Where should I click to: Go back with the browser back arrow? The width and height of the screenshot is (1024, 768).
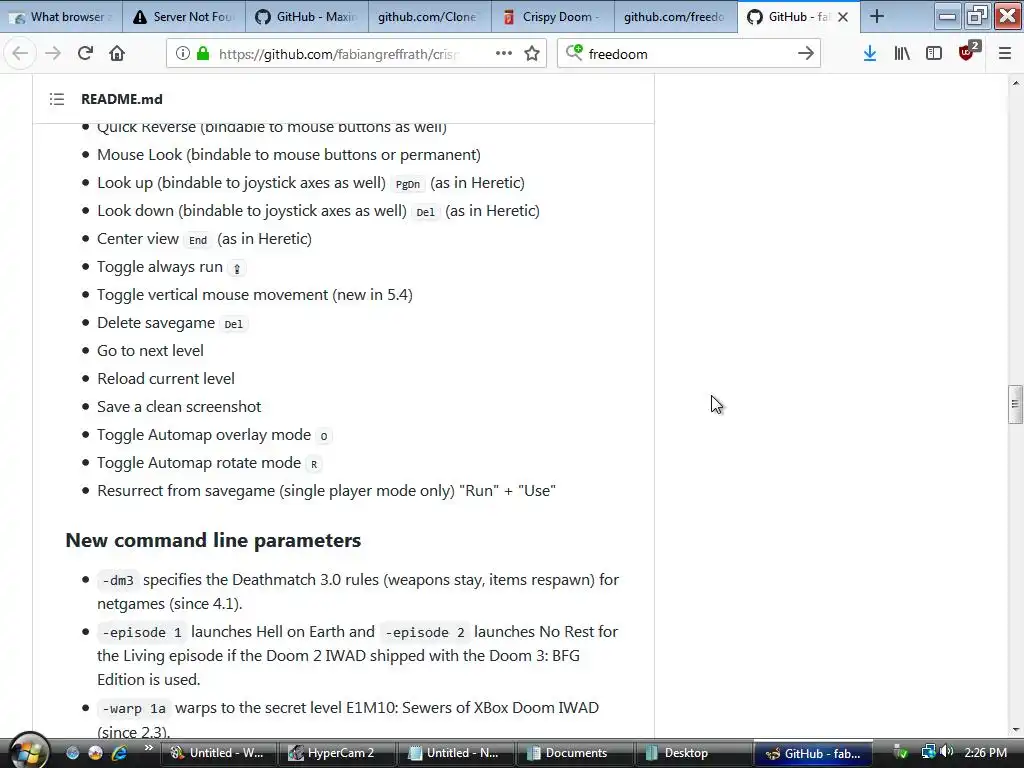(x=20, y=54)
